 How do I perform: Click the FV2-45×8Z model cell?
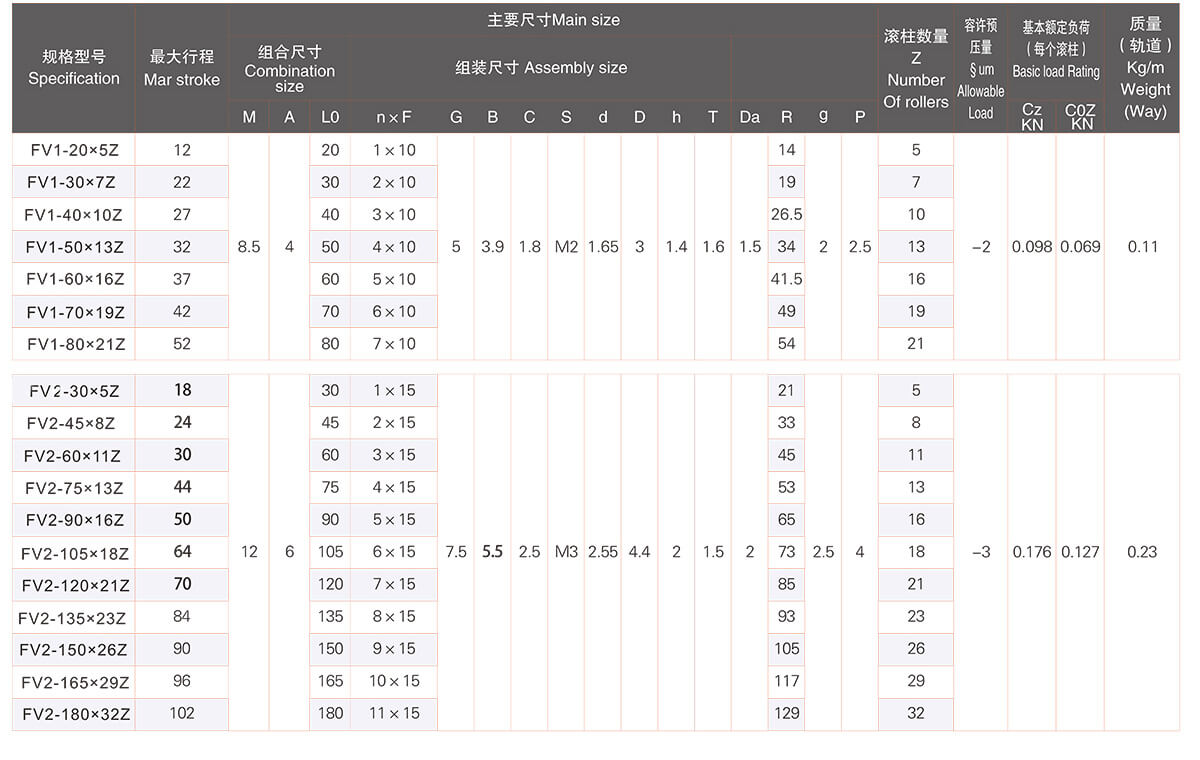(x=74, y=423)
